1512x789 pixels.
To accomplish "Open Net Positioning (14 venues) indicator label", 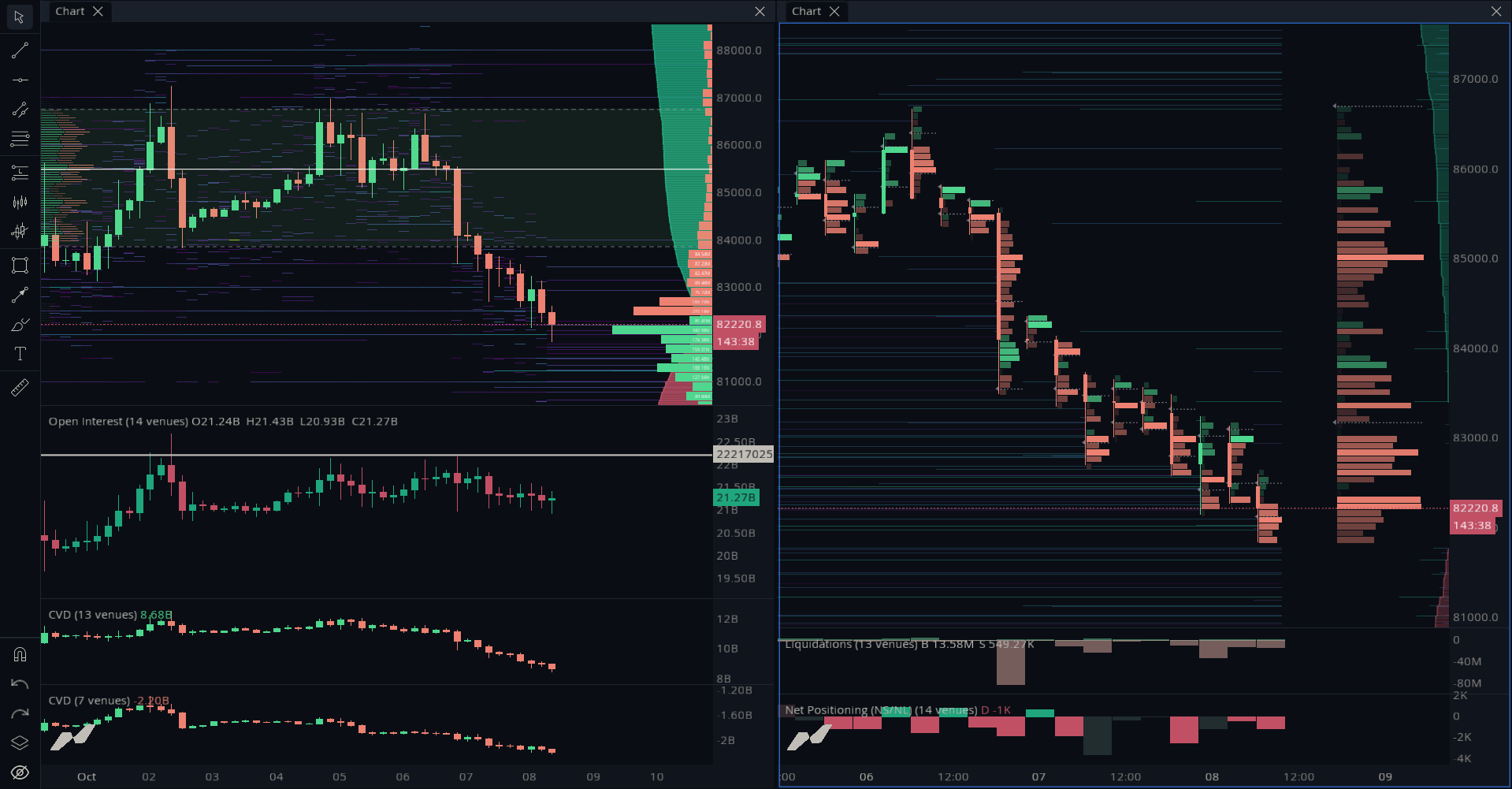I will [x=881, y=710].
